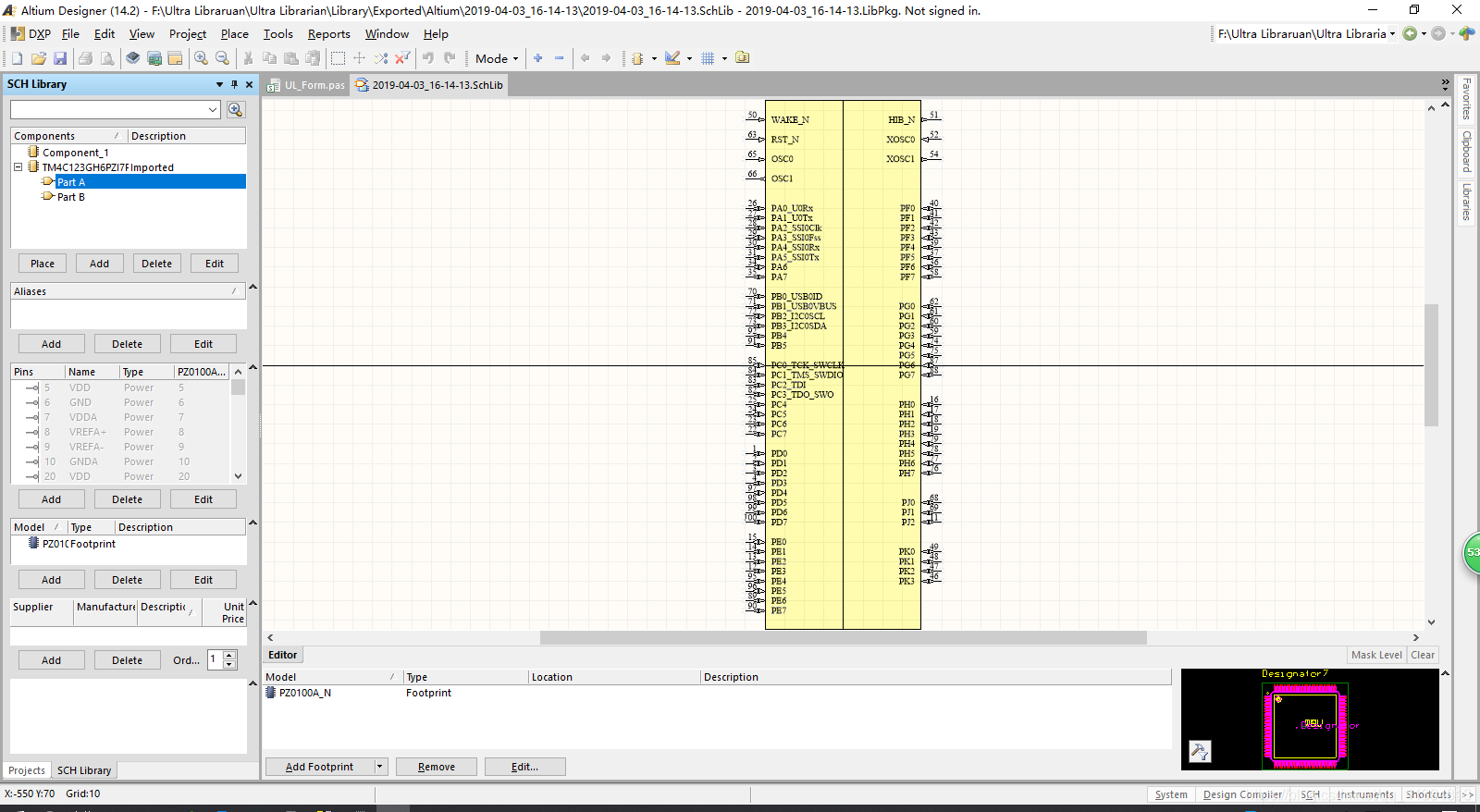Switch to the UL_Form.pas tab
This screenshot has height=812, width=1480.
coord(306,85)
